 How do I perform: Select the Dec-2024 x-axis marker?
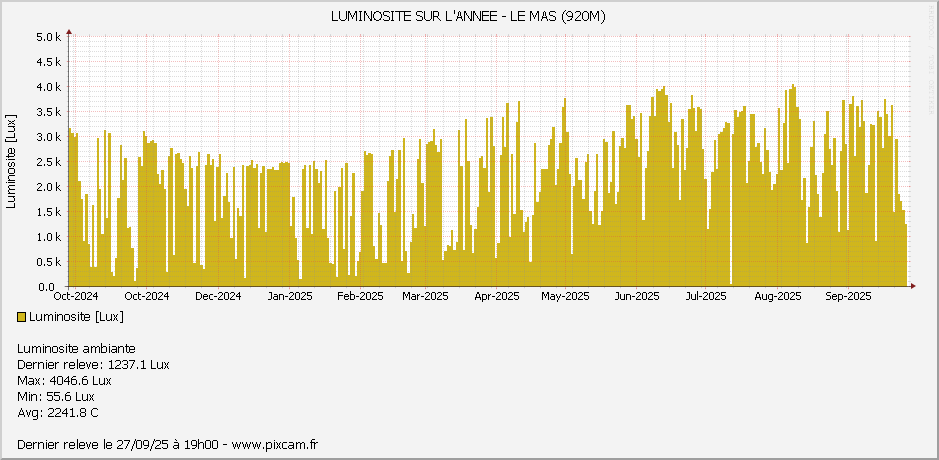click(218, 296)
